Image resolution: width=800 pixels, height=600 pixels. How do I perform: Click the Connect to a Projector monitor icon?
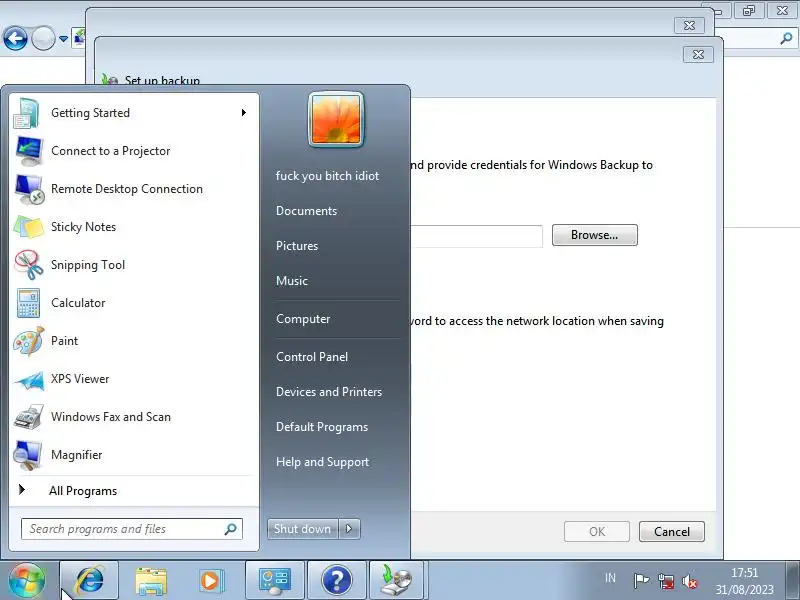coord(29,151)
